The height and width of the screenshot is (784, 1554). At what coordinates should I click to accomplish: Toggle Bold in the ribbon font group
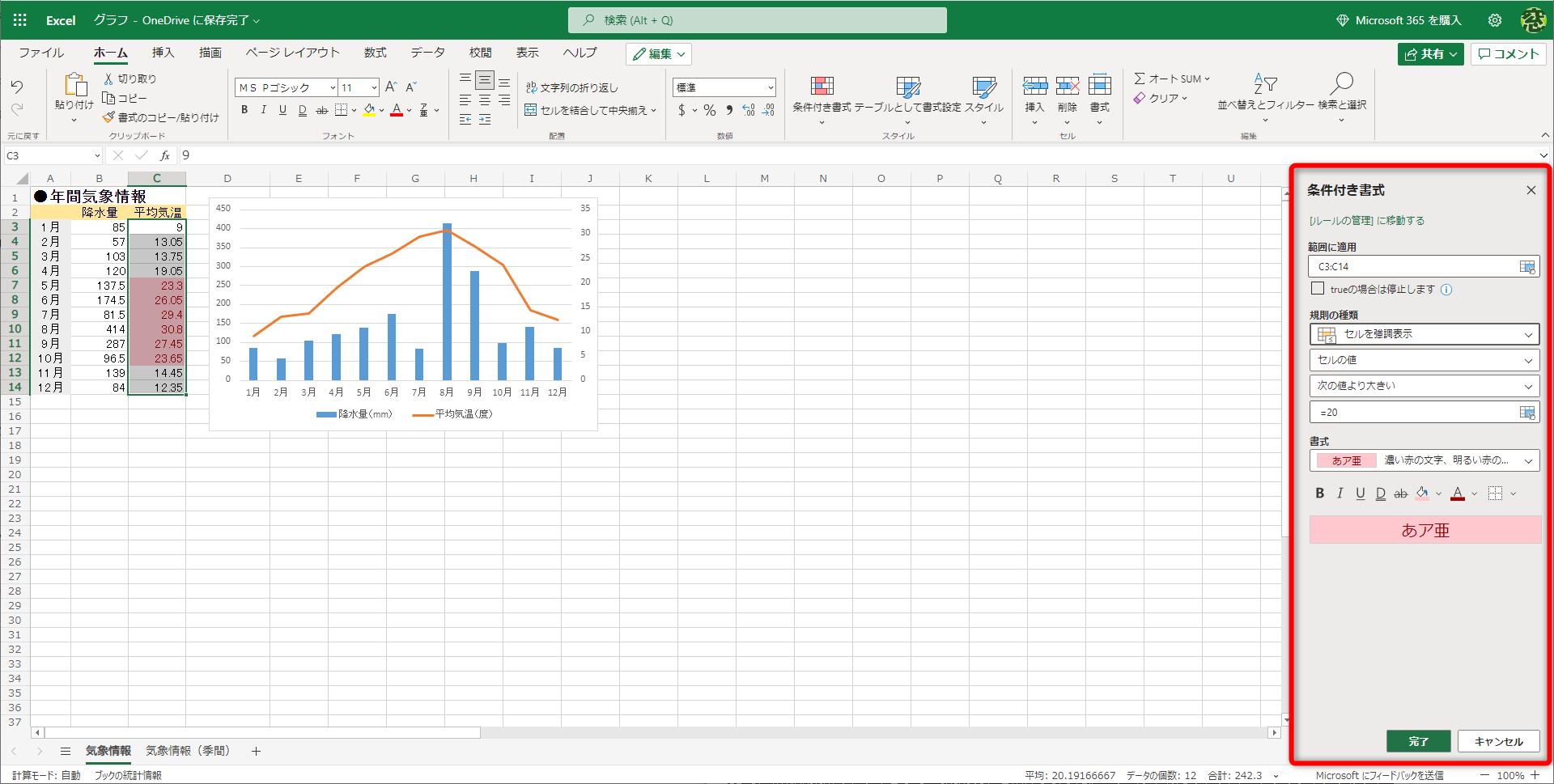tap(244, 110)
